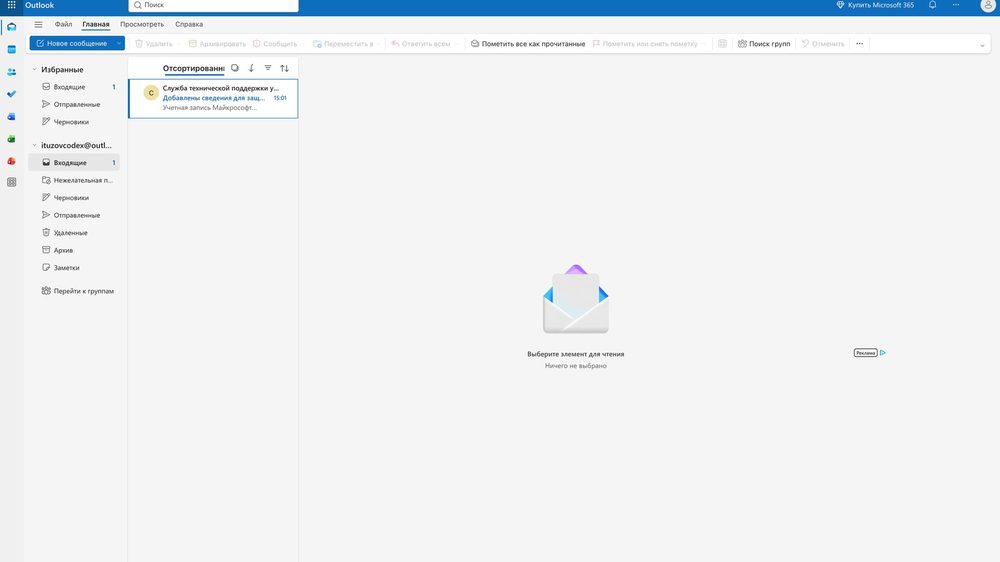1000x562 pixels.
Task: Toggle the navigation pane hamburger icon
Action: point(38,24)
